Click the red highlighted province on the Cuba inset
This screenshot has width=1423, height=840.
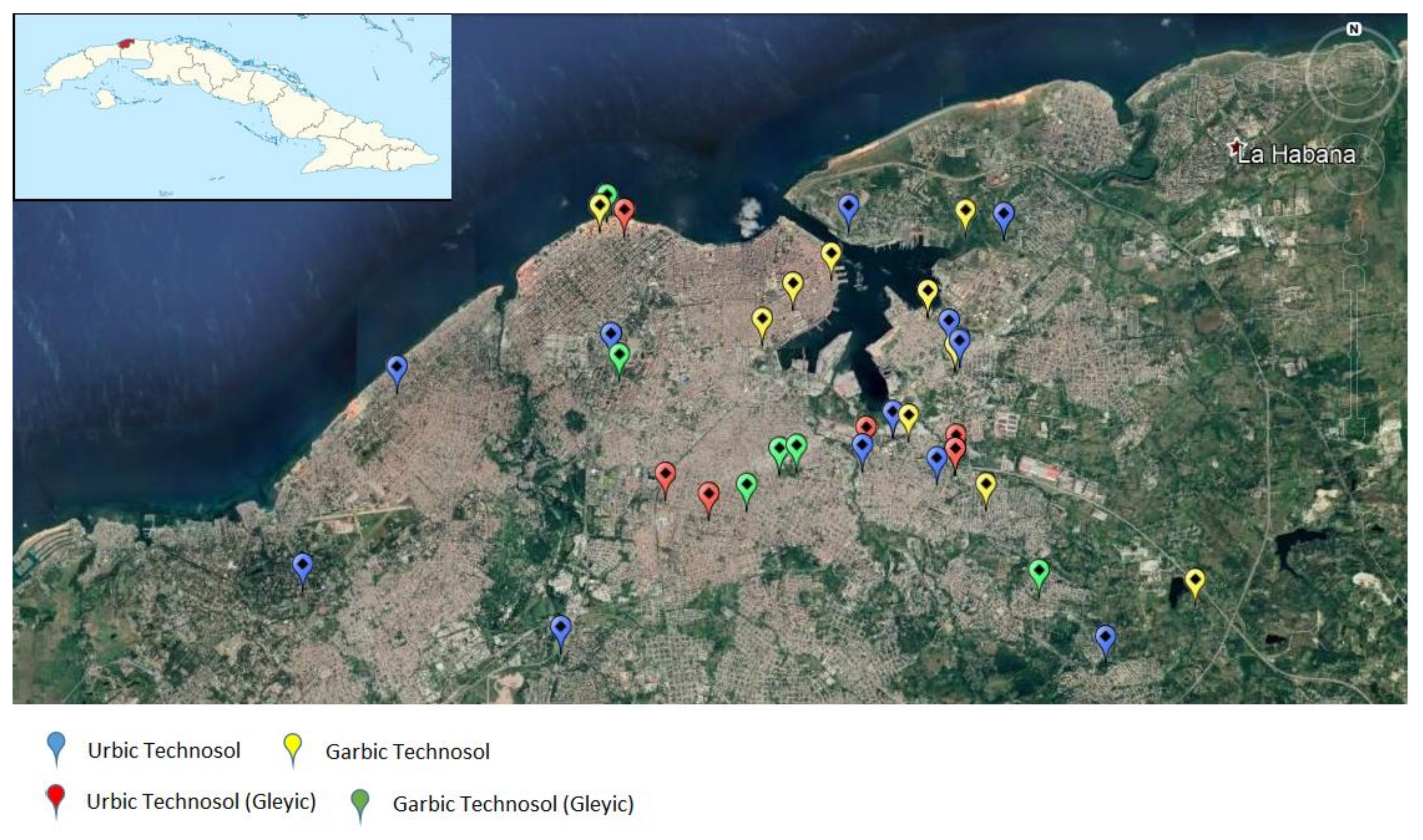pyautogui.click(x=126, y=43)
